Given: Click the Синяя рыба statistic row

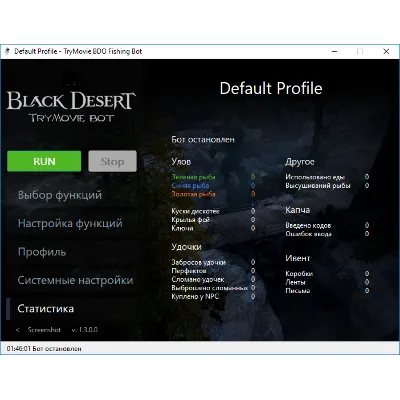Looking at the screenshot, I should (213, 185).
